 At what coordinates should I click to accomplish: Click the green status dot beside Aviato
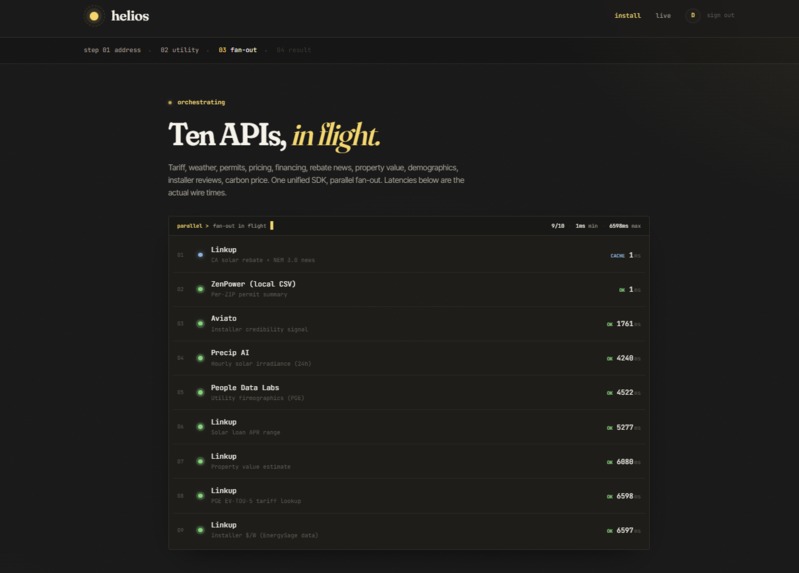click(200, 323)
